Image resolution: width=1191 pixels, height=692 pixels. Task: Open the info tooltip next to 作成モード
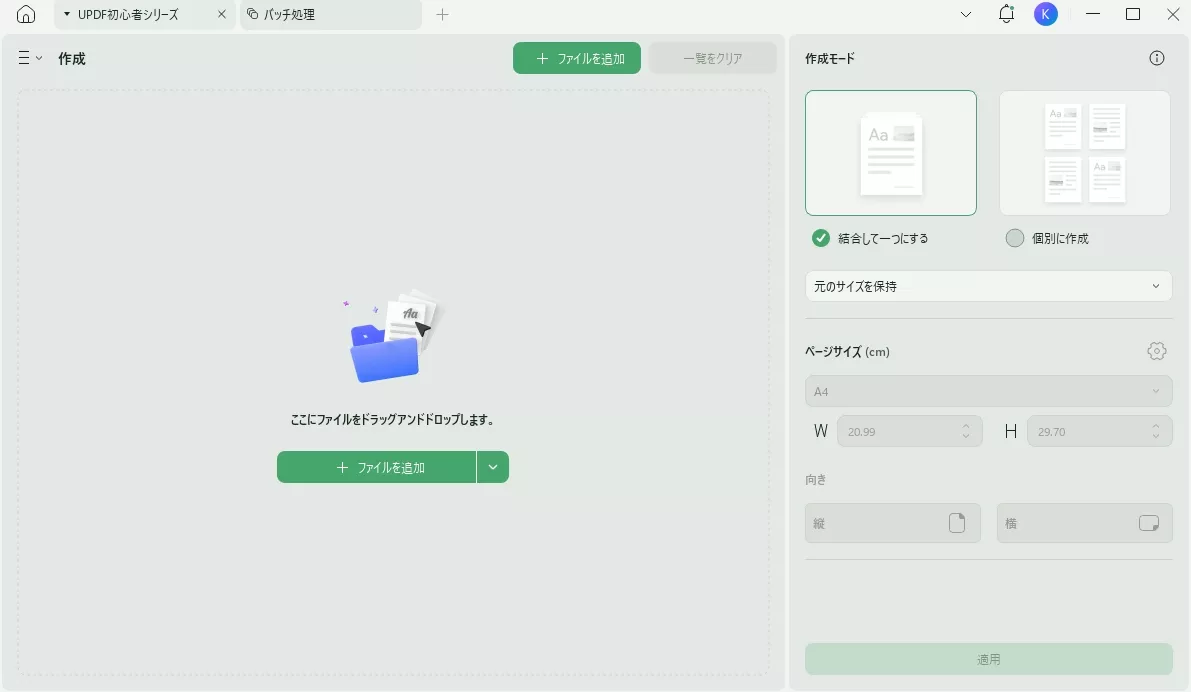click(x=1157, y=58)
